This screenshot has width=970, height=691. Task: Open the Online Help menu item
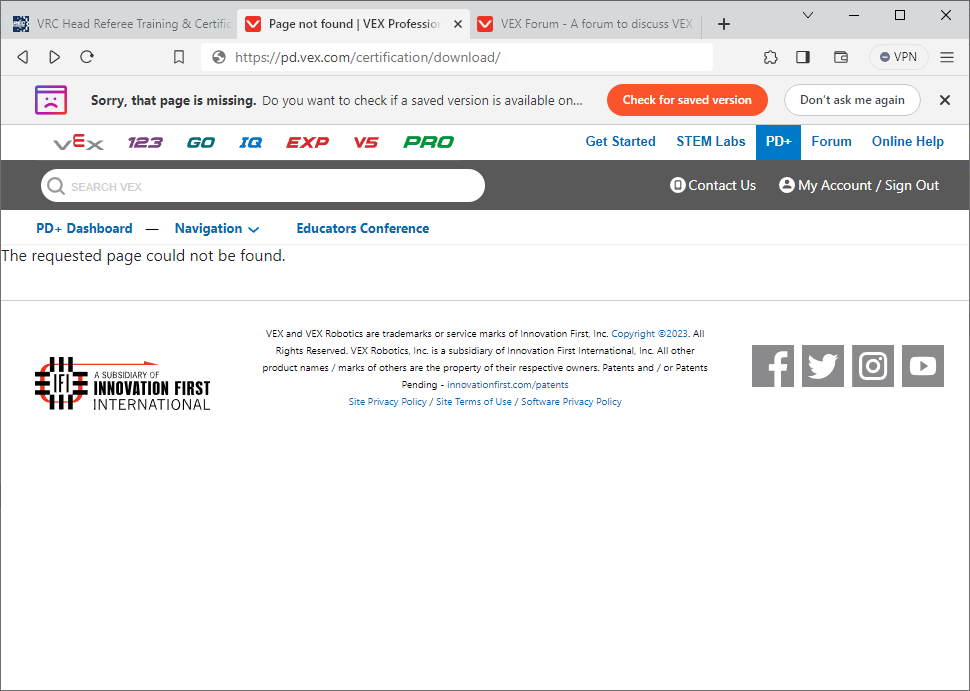(x=908, y=142)
